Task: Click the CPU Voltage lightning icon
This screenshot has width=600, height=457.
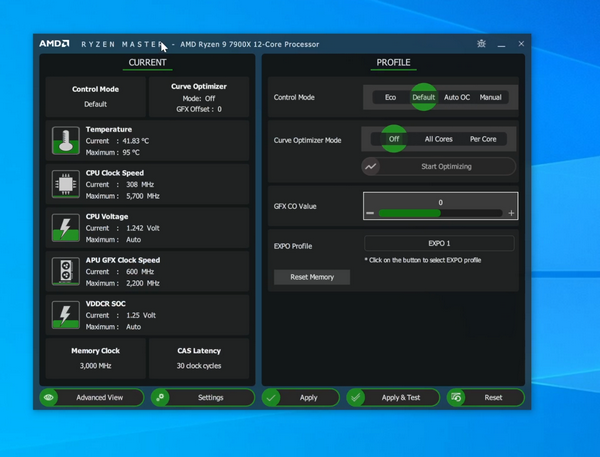Action: click(x=66, y=228)
